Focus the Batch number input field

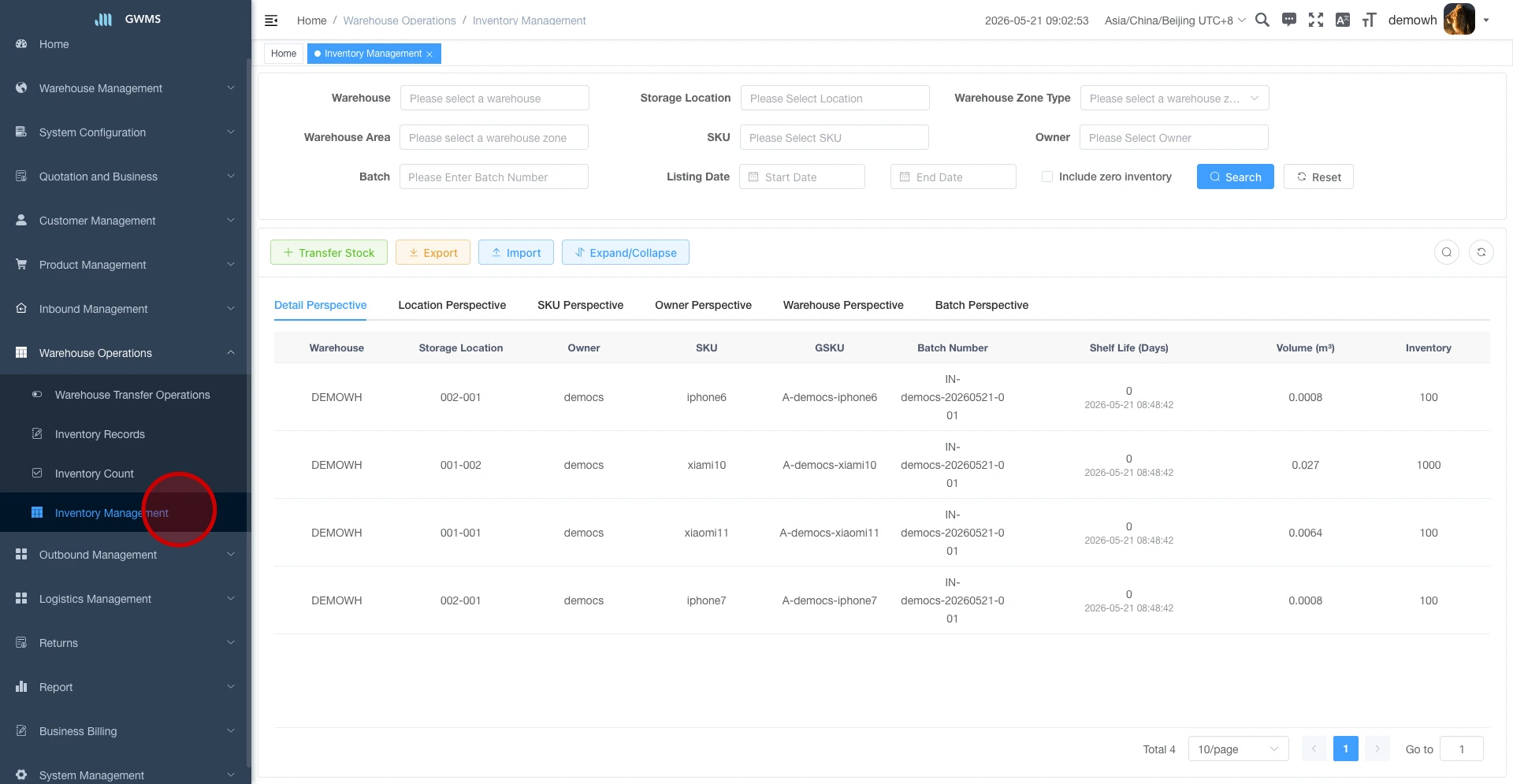[x=494, y=176]
